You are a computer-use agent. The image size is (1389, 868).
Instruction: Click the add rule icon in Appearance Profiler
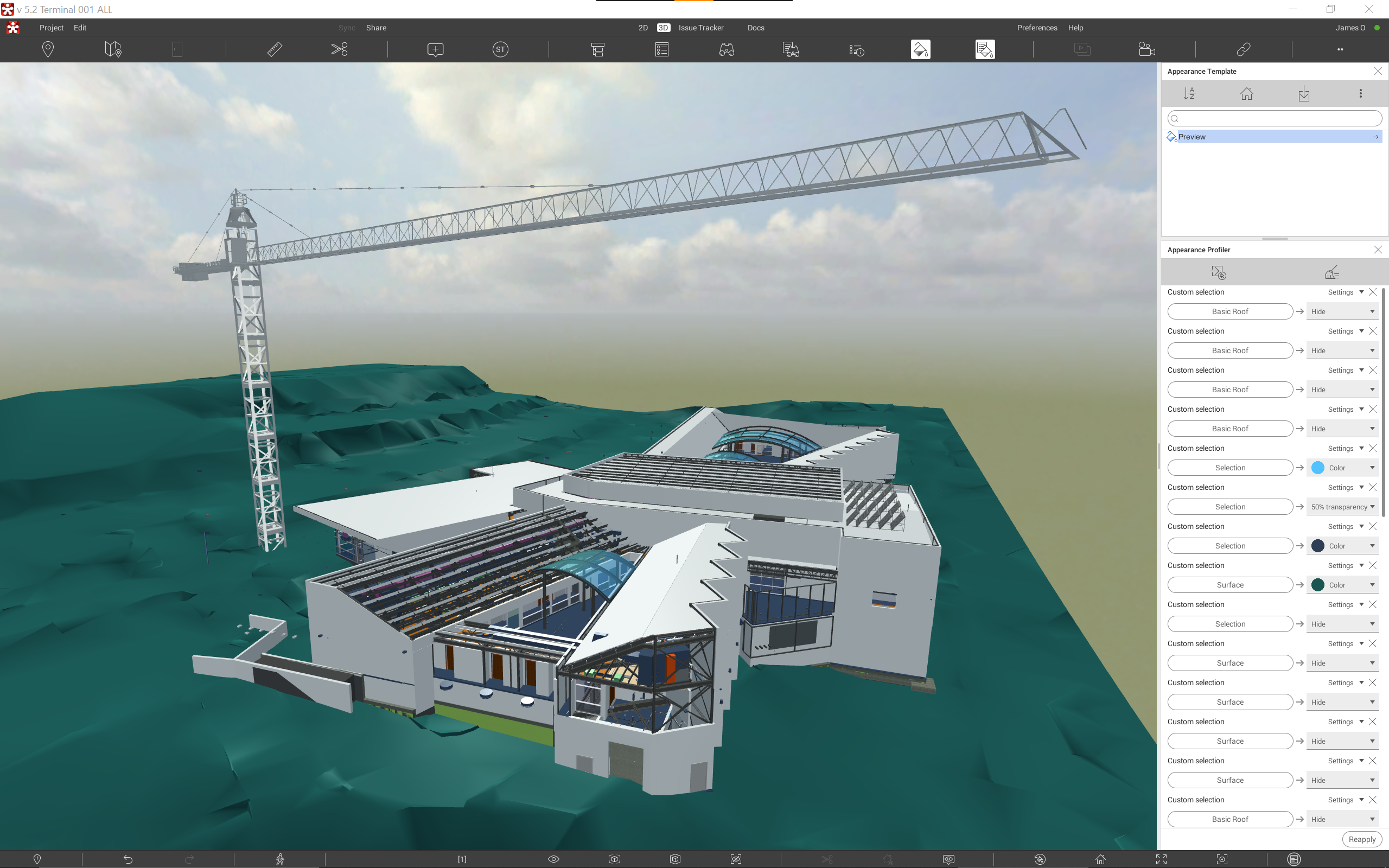[1218, 272]
